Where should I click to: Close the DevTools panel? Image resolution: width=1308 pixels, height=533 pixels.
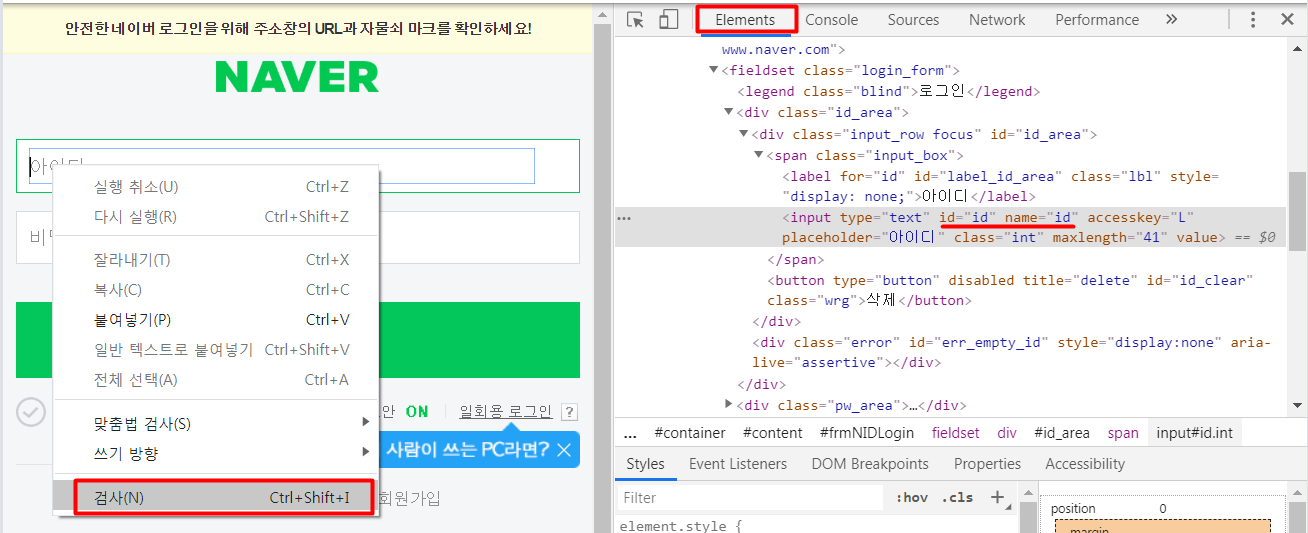click(1287, 20)
